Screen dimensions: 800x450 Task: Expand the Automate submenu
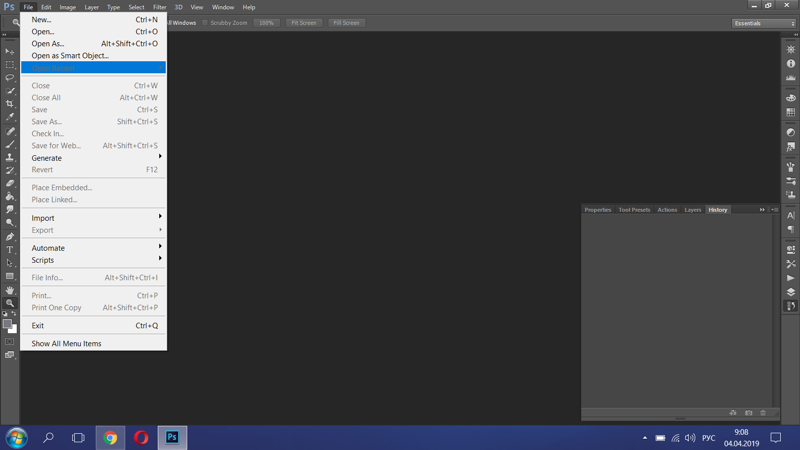tap(94, 248)
